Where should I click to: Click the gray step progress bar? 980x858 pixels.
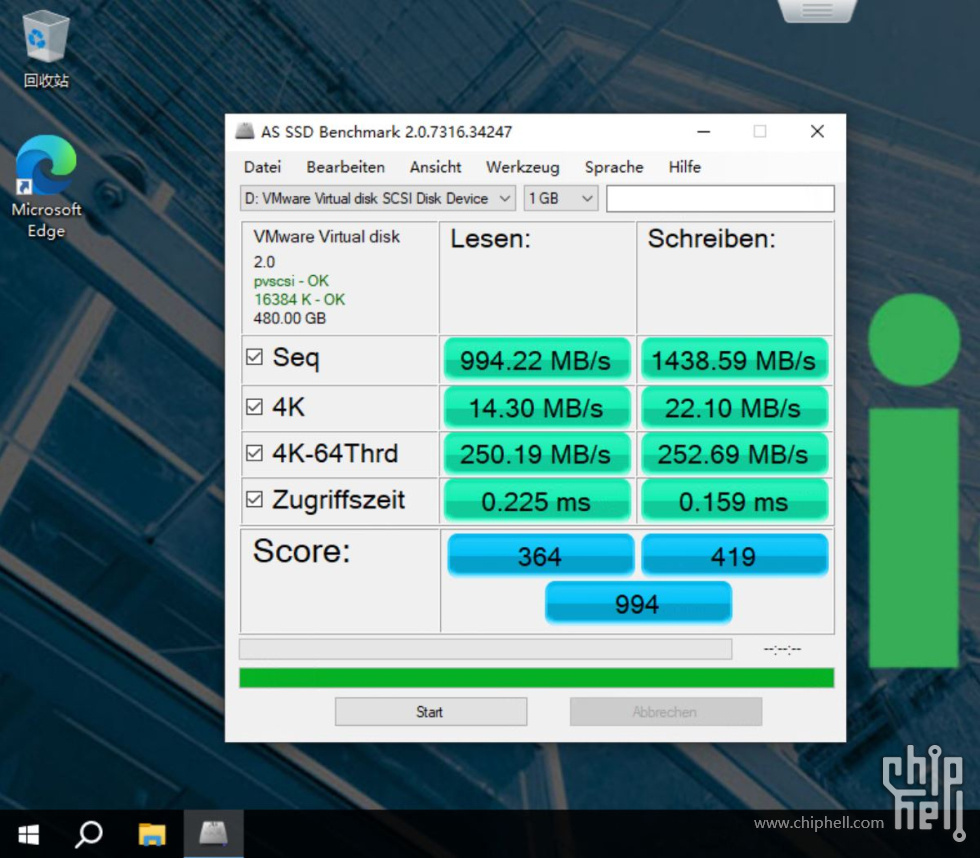click(x=485, y=649)
